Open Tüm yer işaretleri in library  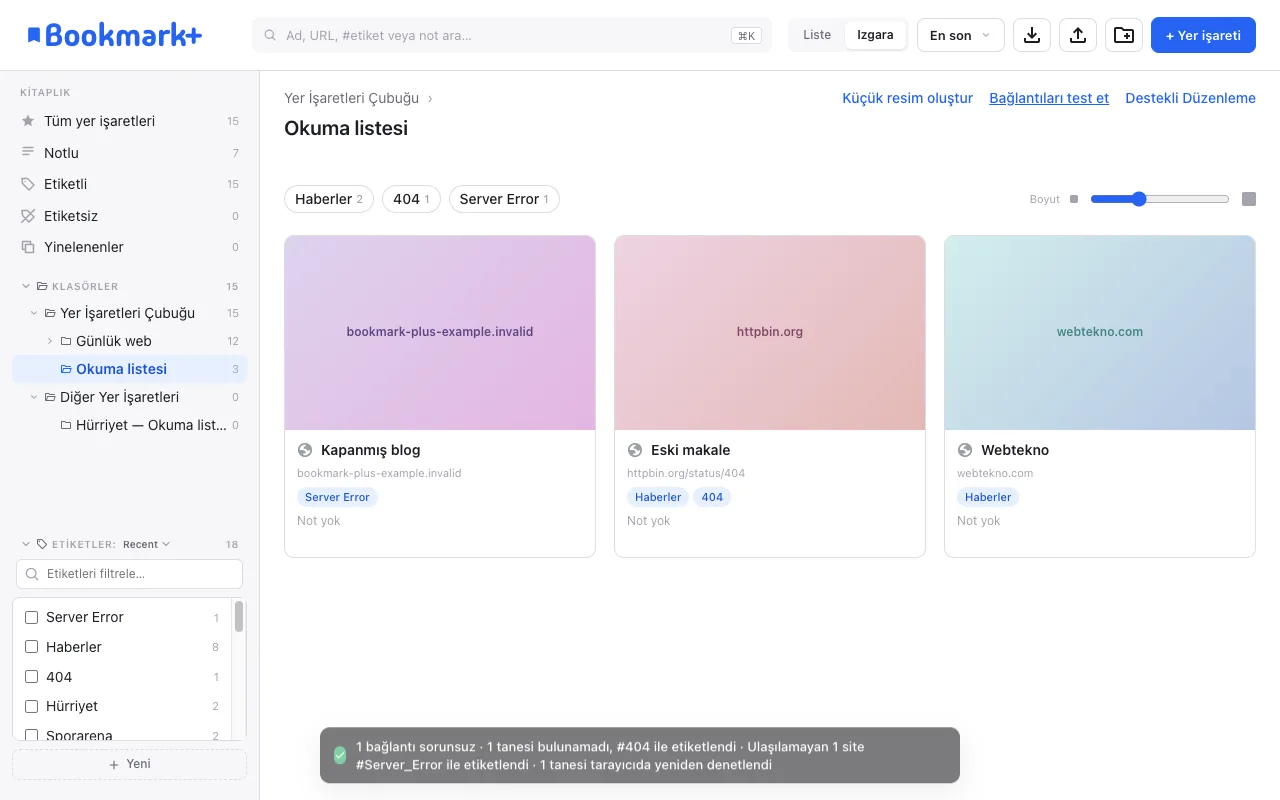coord(129,121)
